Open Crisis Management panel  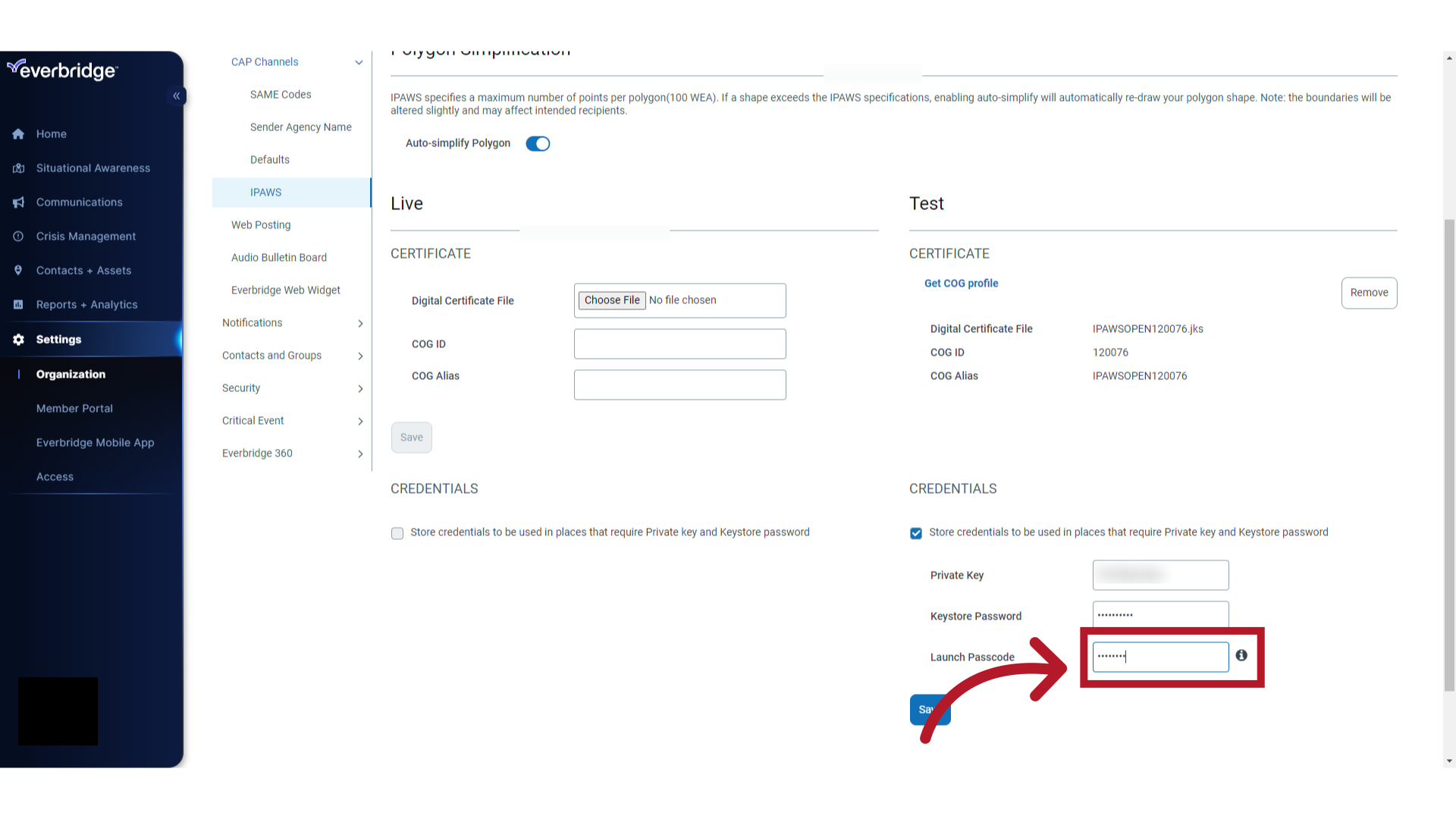coord(86,236)
